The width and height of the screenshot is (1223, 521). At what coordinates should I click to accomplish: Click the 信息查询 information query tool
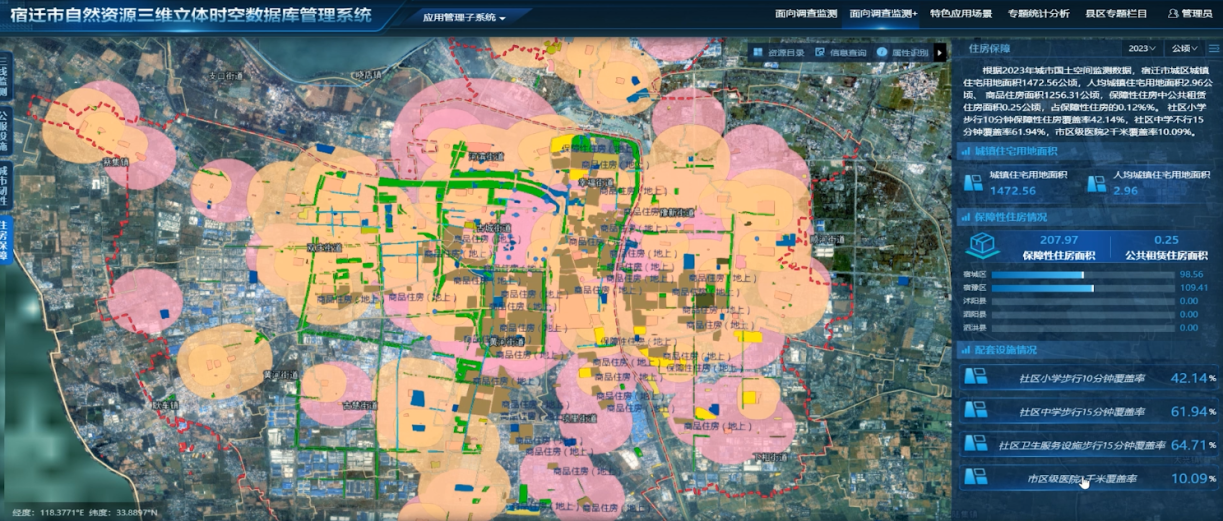tap(839, 52)
